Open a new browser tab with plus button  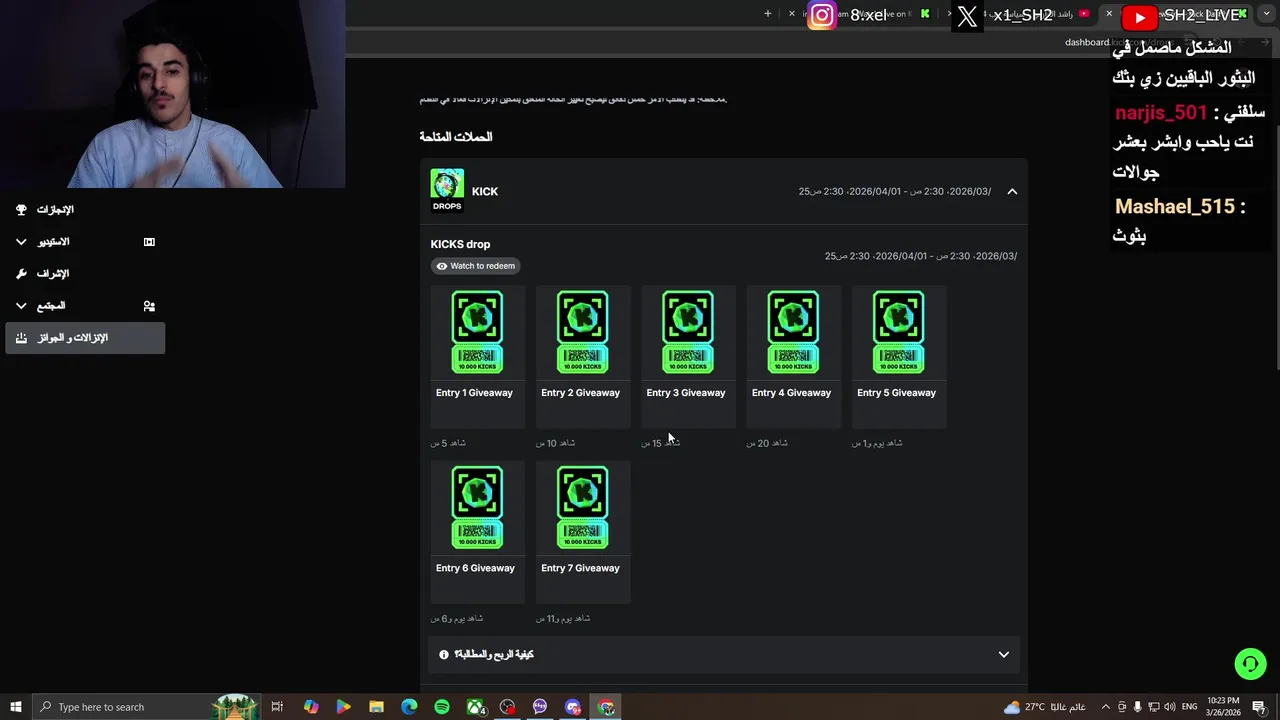(x=768, y=14)
